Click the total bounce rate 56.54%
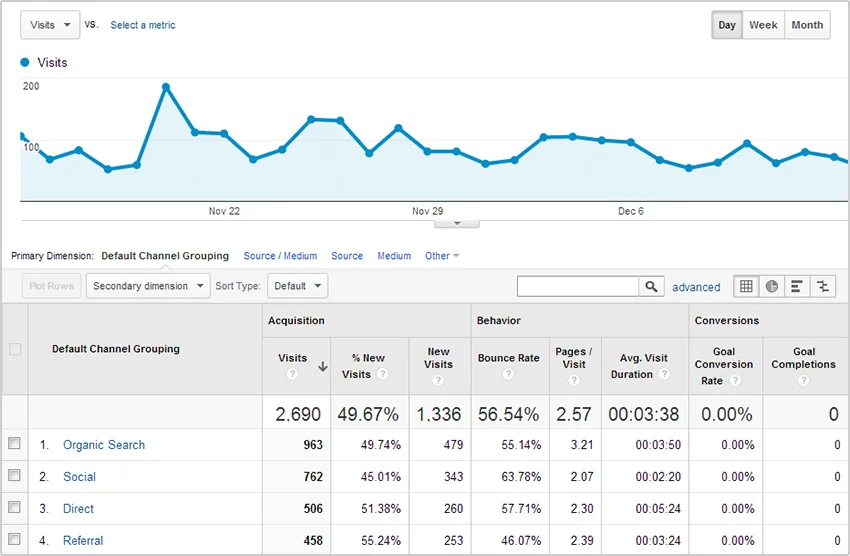This screenshot has height=556, width=850. point(508,415)
